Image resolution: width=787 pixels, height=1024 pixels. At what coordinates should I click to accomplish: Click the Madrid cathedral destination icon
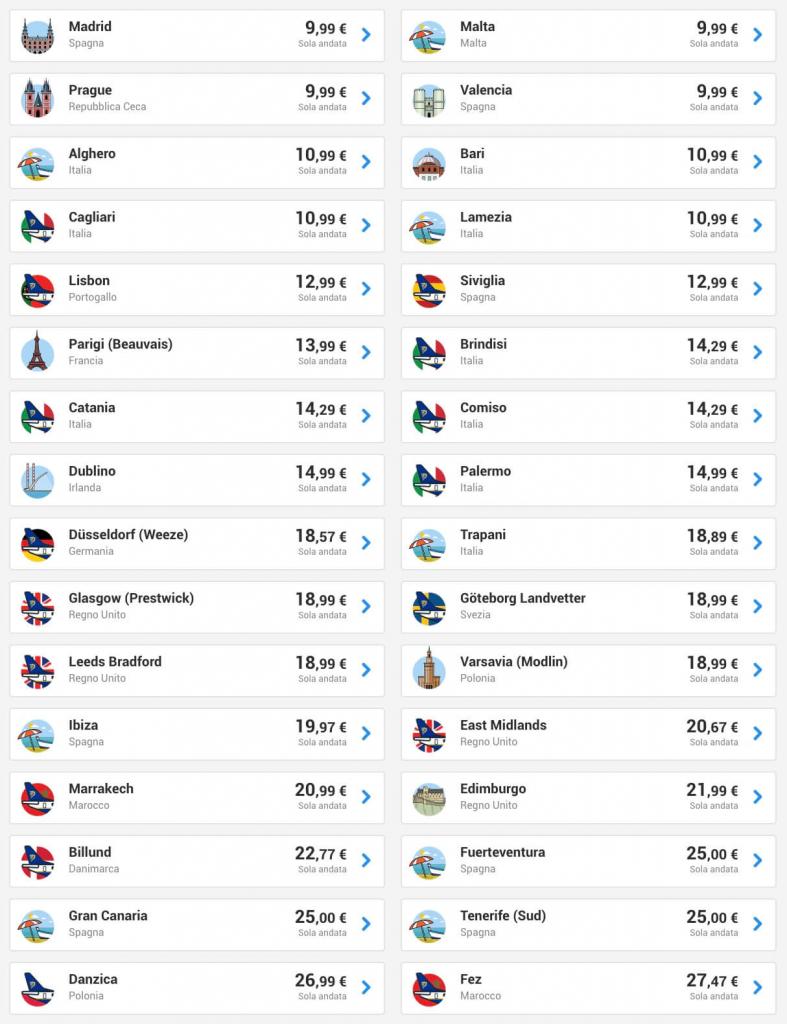click(37, 35)
